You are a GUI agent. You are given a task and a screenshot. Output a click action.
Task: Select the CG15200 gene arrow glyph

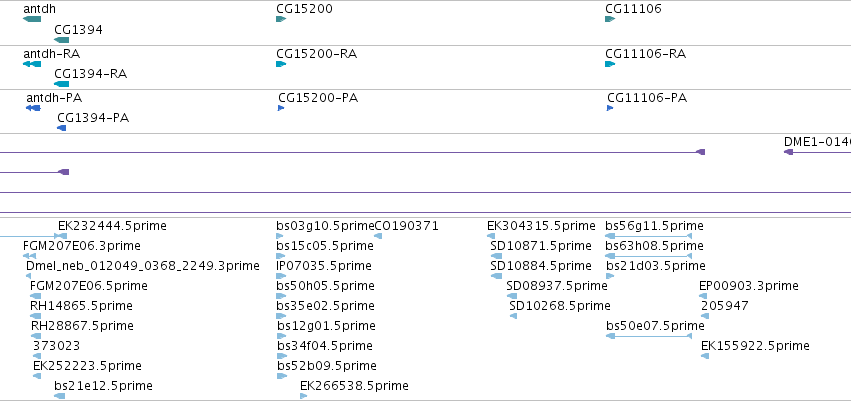pos(281,19)
